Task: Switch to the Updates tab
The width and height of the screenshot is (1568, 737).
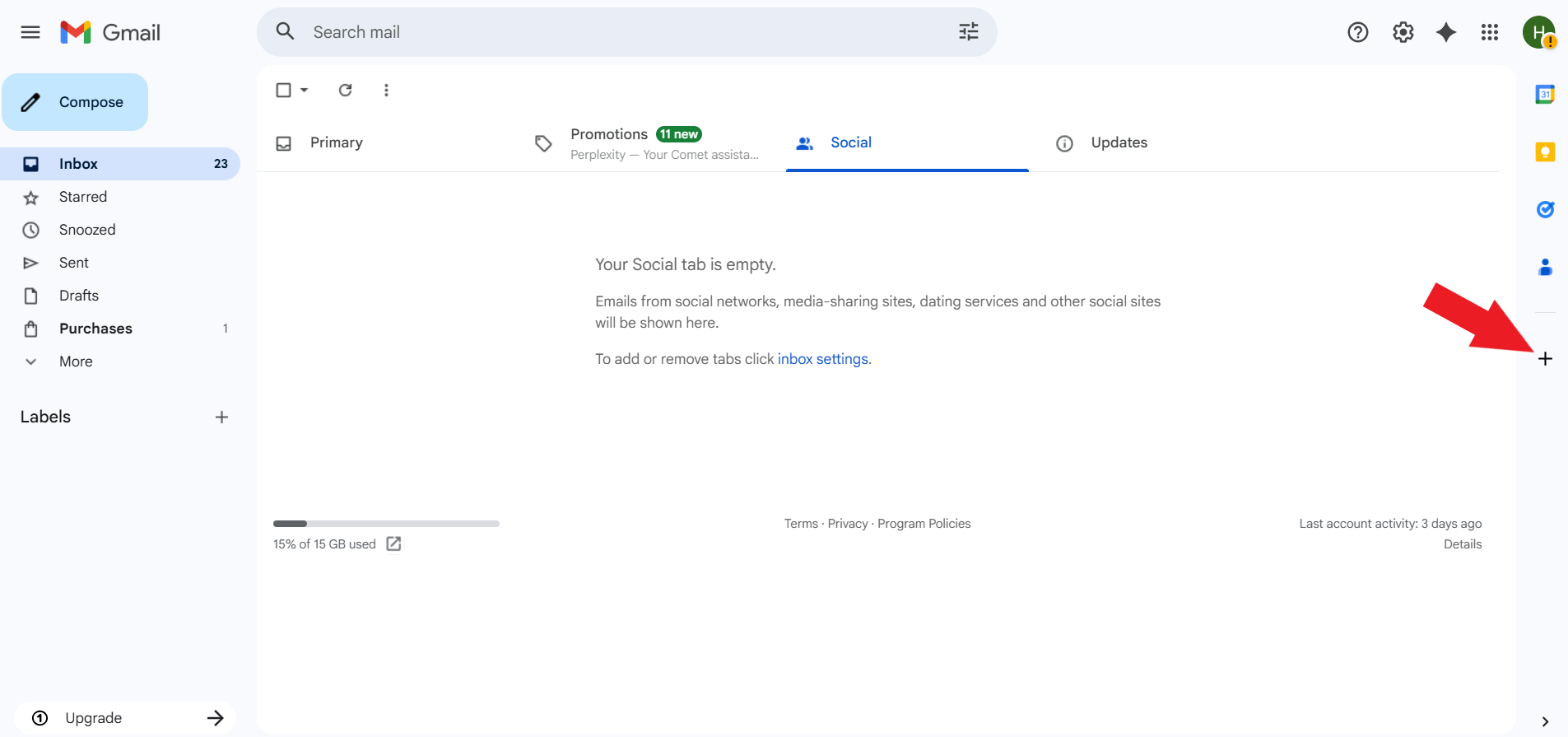Action: coord(1167,143)
